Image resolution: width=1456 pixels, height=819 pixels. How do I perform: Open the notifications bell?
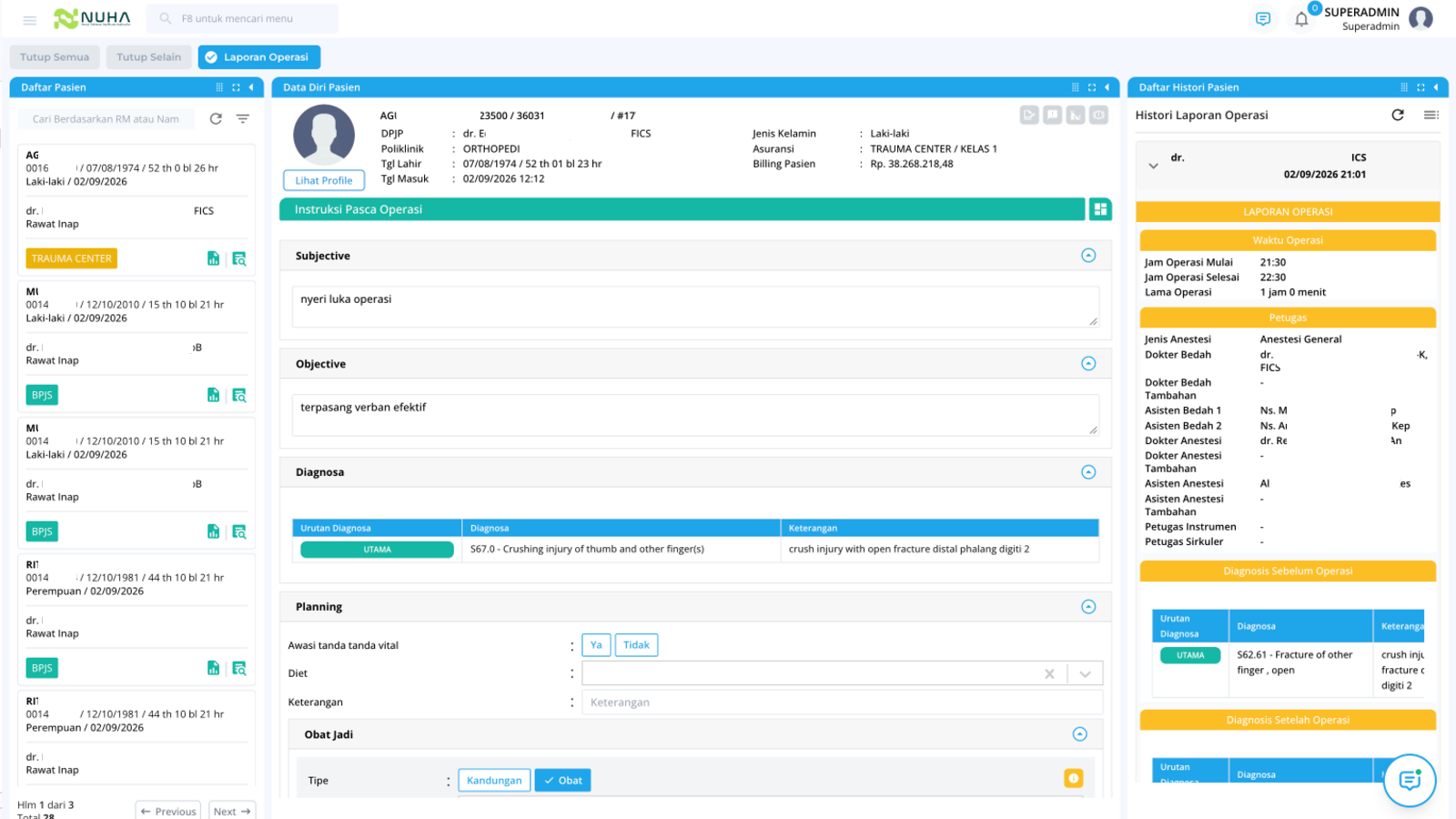click(x=1301, y=19)
